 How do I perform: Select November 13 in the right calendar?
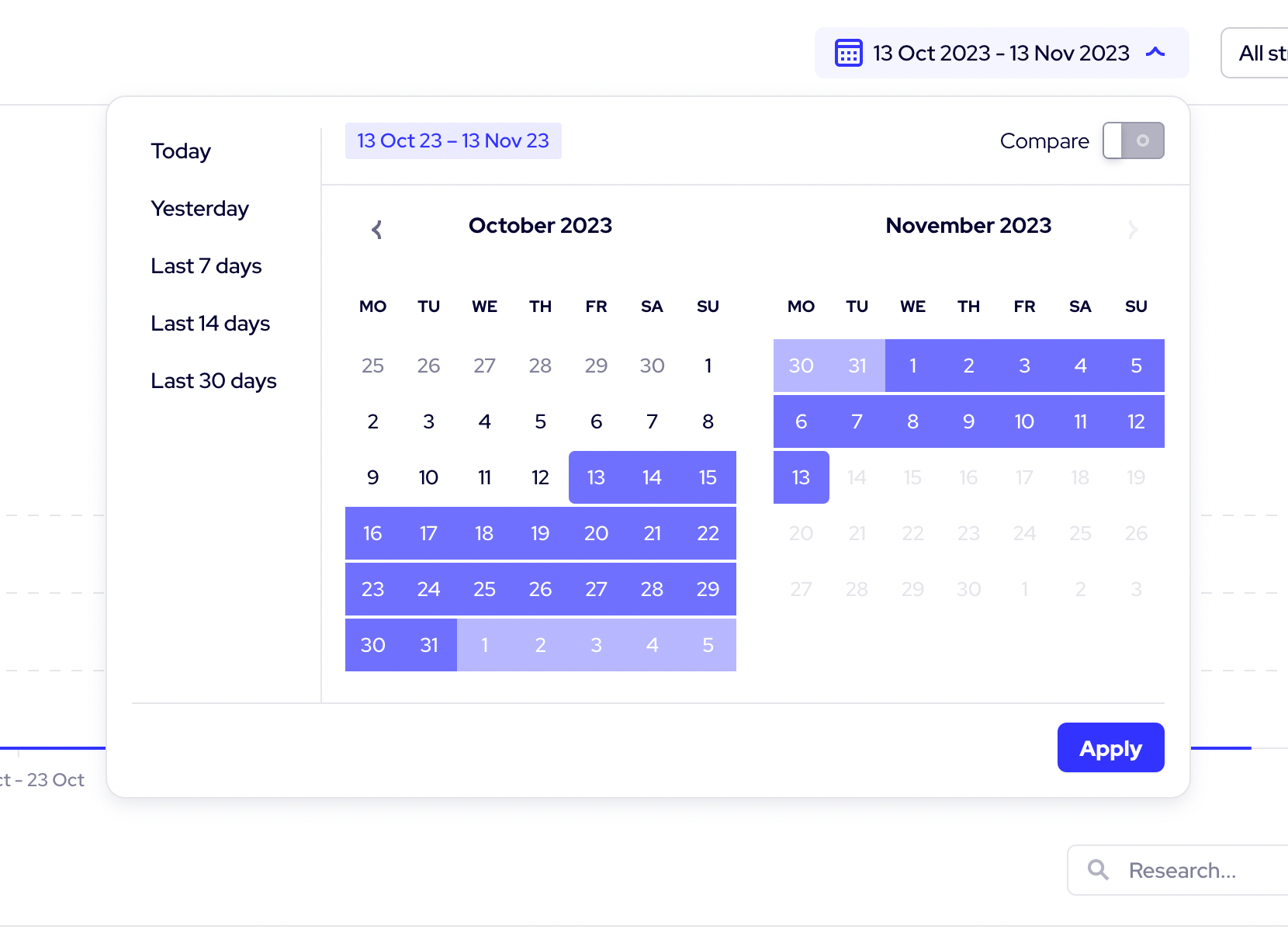801,477
